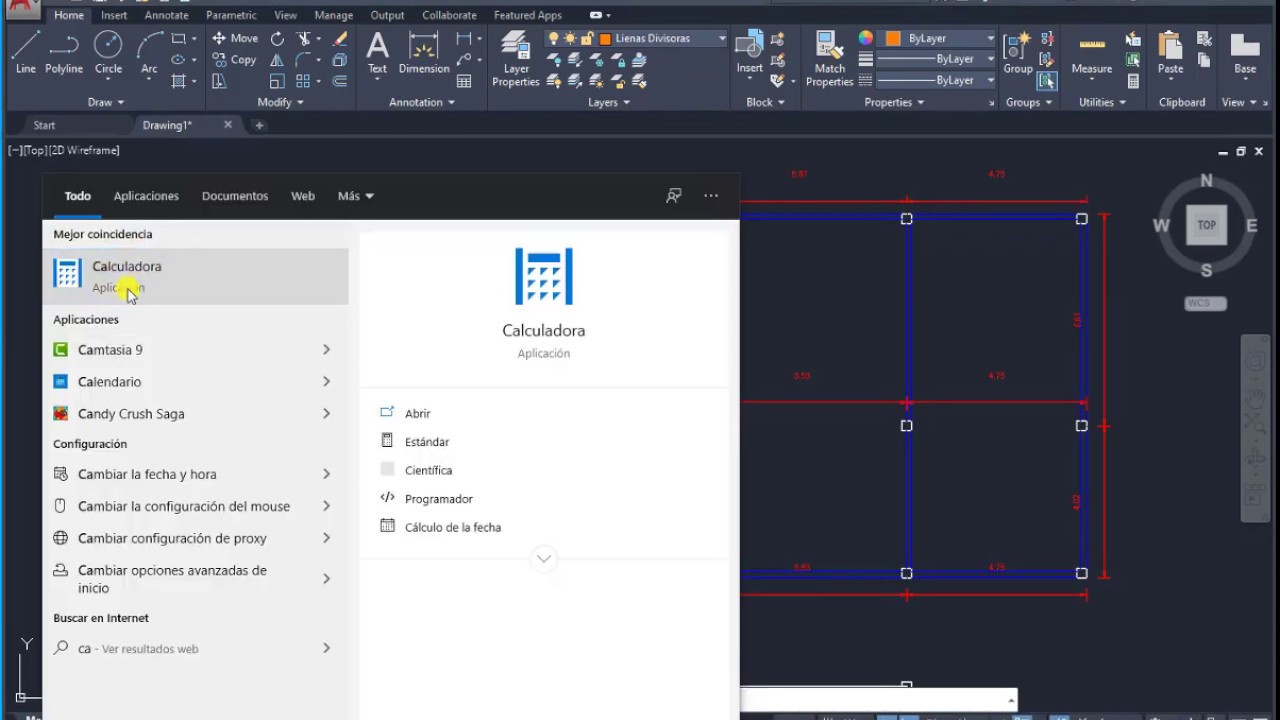Viewport: 1280px width, 720px height.
Task: Switch to the Annotate ribbon tab
Action: pyautogui.click(x=166, y=15)
